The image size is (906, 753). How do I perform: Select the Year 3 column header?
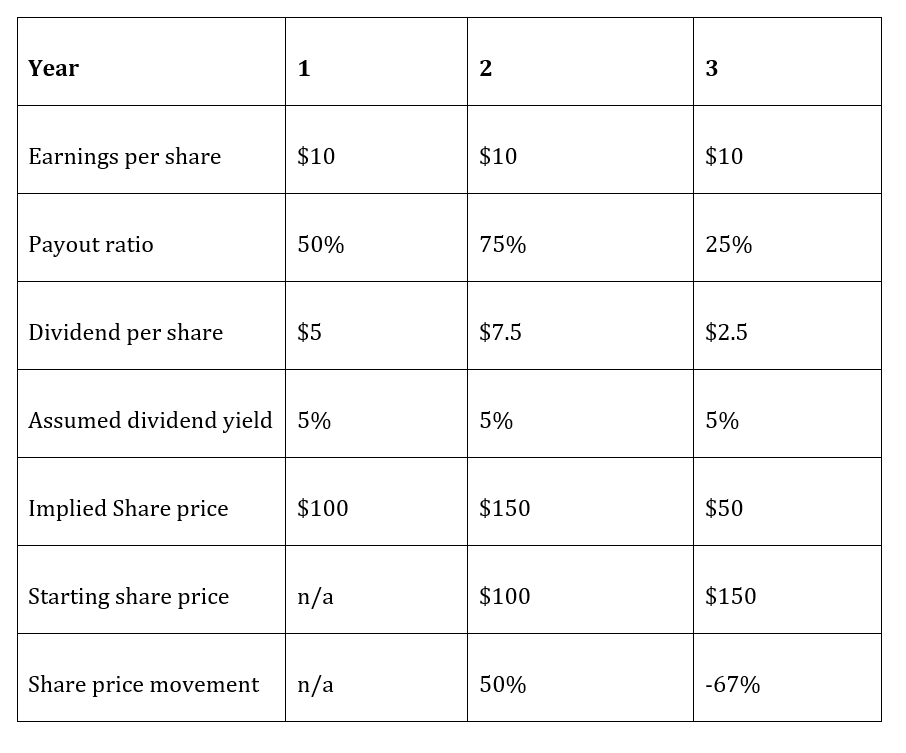(x=711, y=68)
